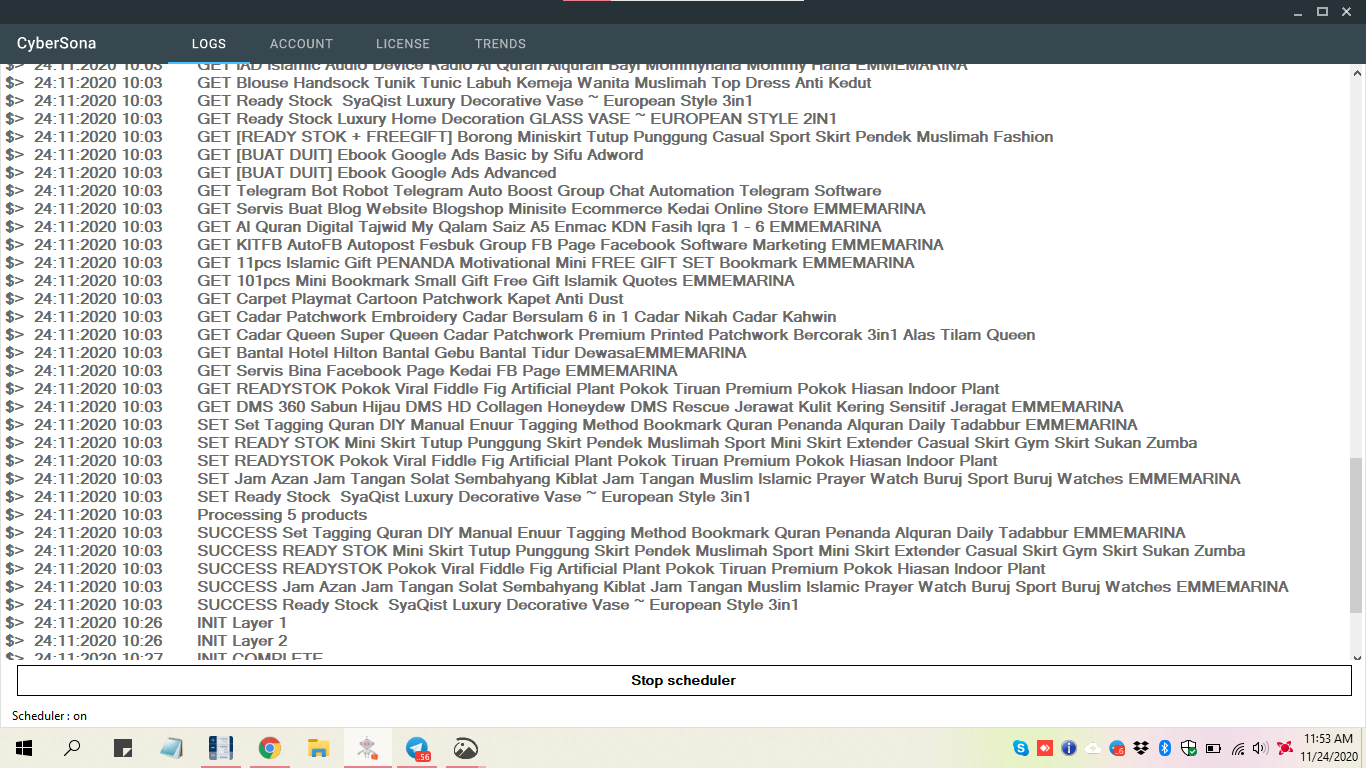Click the 'GET Al Quran Digital Tajwid' log line
Image resolution: width=1366 pixels, height=768 pixels.
coord(539,227)
